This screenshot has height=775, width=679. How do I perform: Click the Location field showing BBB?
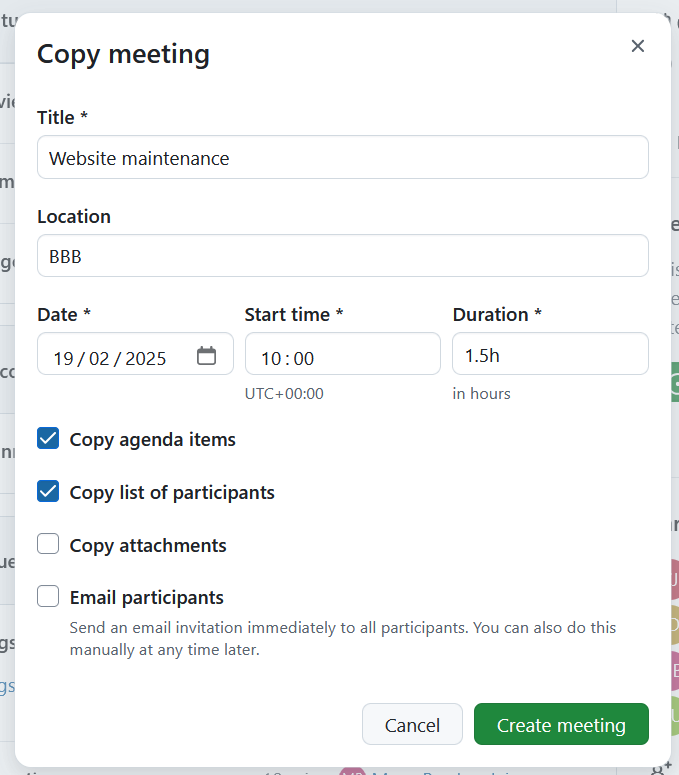point(342,256)
